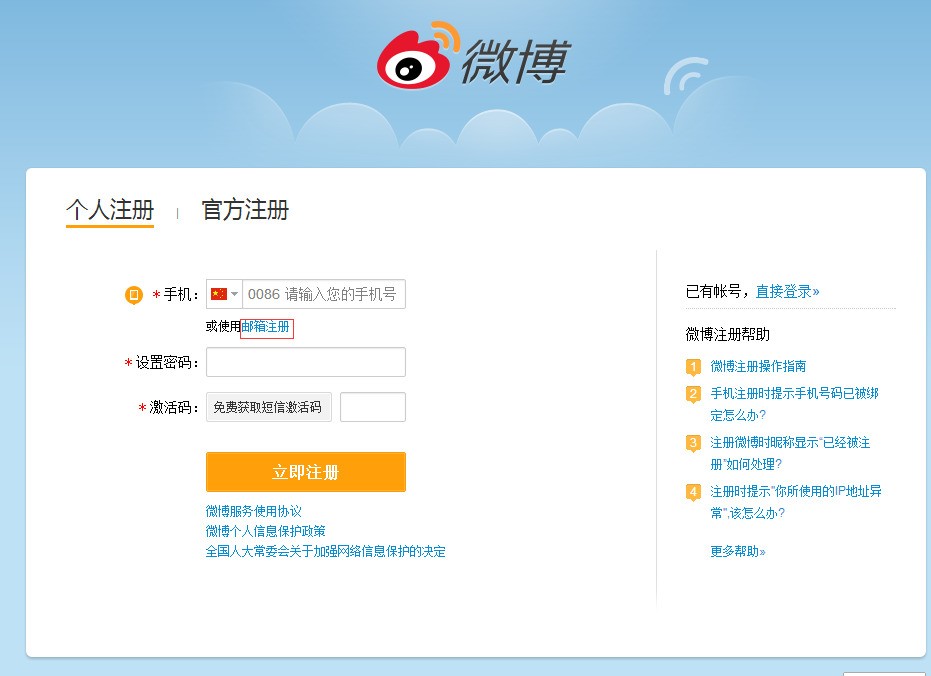Viewport: 931px width, 676px height.
Task: Click the 直接登录» link
Action: pyautogui.click(x=787, y=291)
